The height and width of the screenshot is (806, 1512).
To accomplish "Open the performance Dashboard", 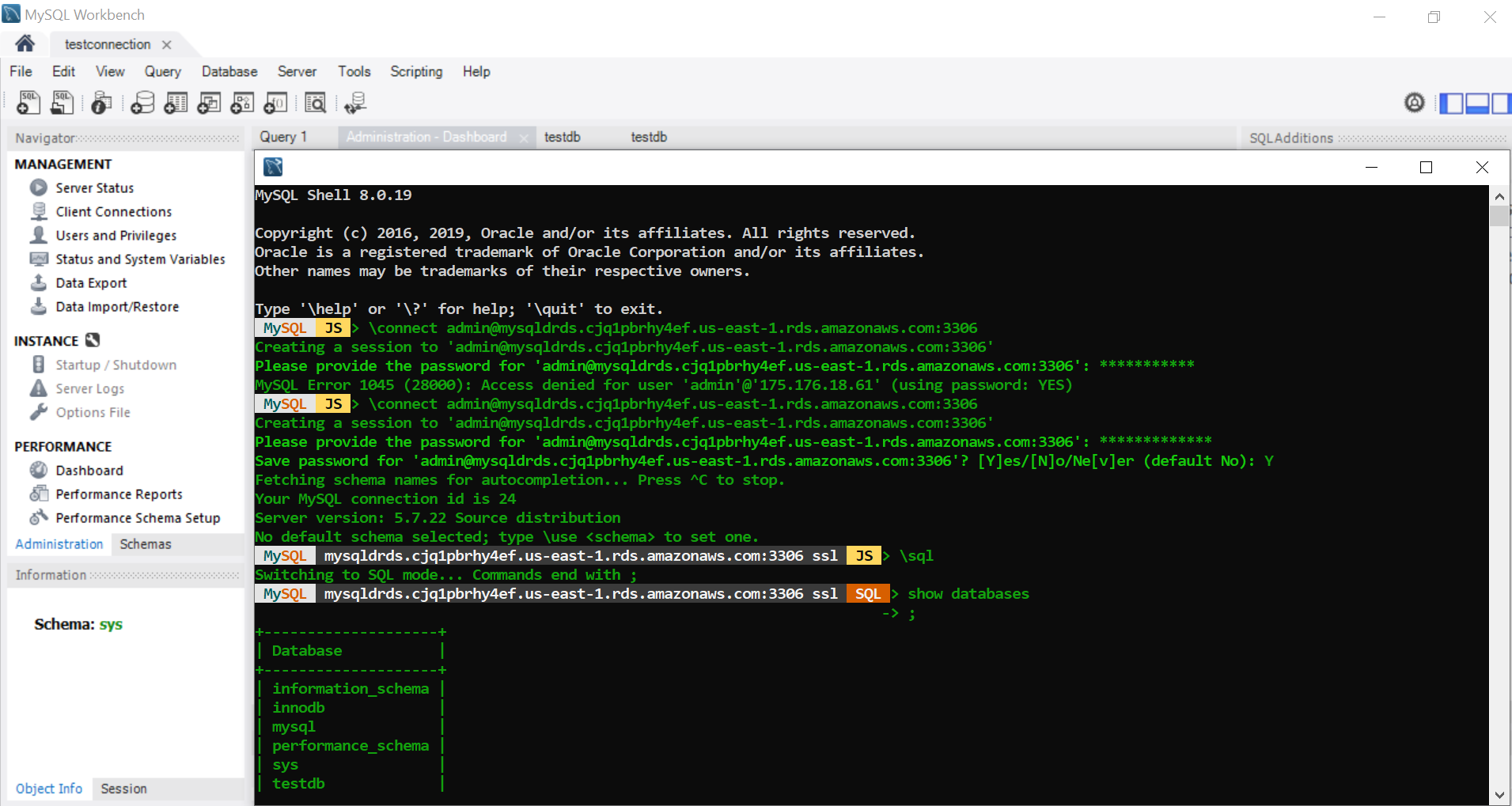I will pyautogui.click(x=89, y=471).
